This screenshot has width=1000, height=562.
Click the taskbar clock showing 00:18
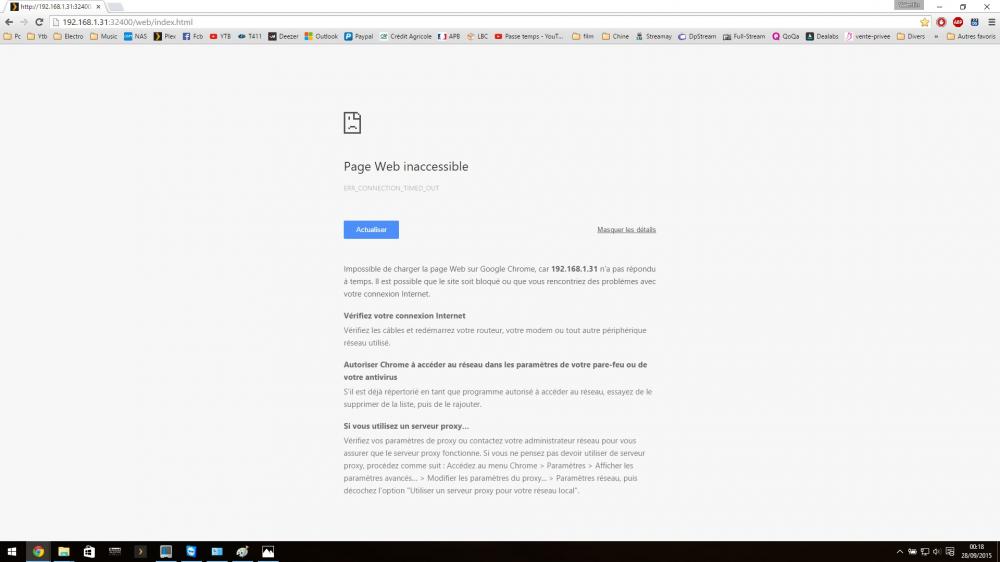(x=976, y=552)
